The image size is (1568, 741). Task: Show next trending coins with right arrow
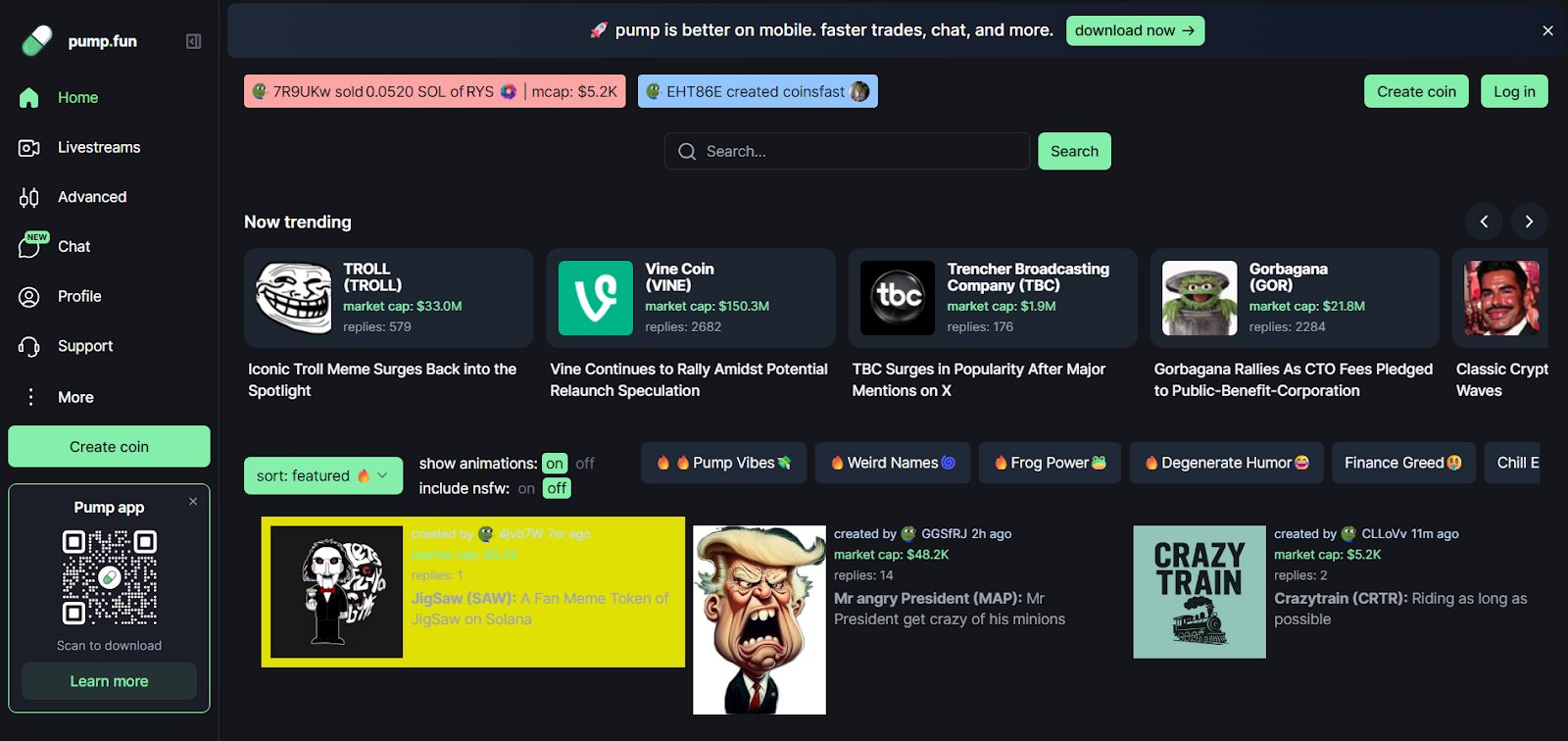(1529, 222)
